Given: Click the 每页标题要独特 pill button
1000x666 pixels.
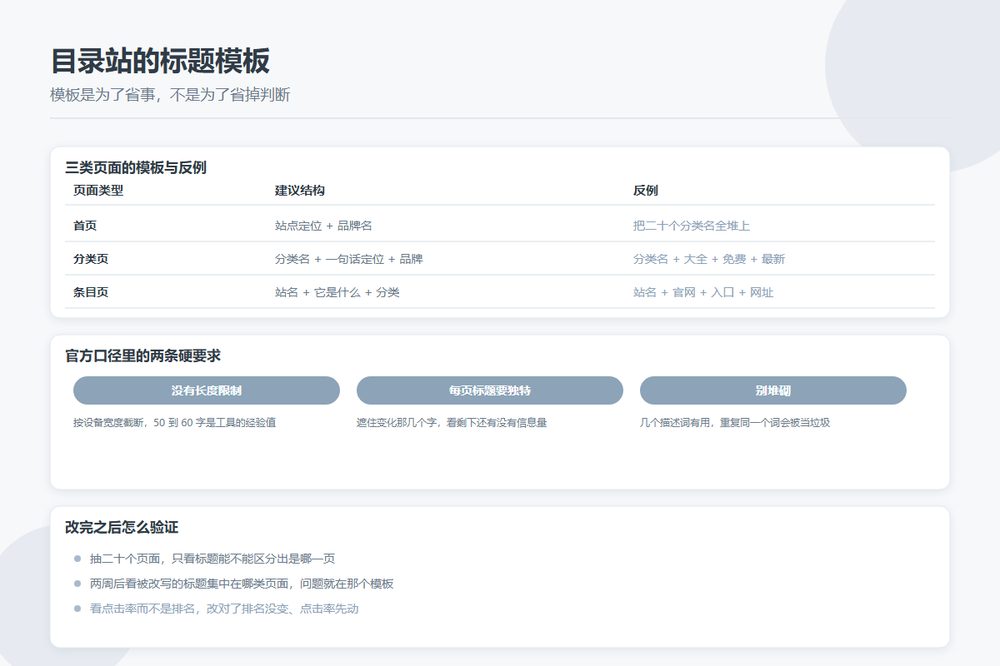Looking at the screenshot, I should click(489, 390).
